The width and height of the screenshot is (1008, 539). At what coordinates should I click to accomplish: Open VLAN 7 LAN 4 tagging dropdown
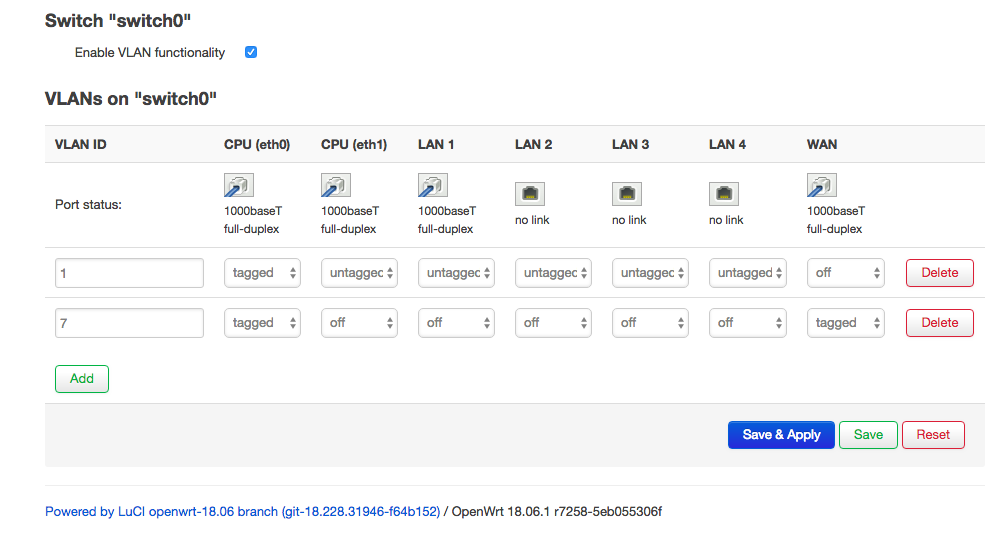coord(748,323)
